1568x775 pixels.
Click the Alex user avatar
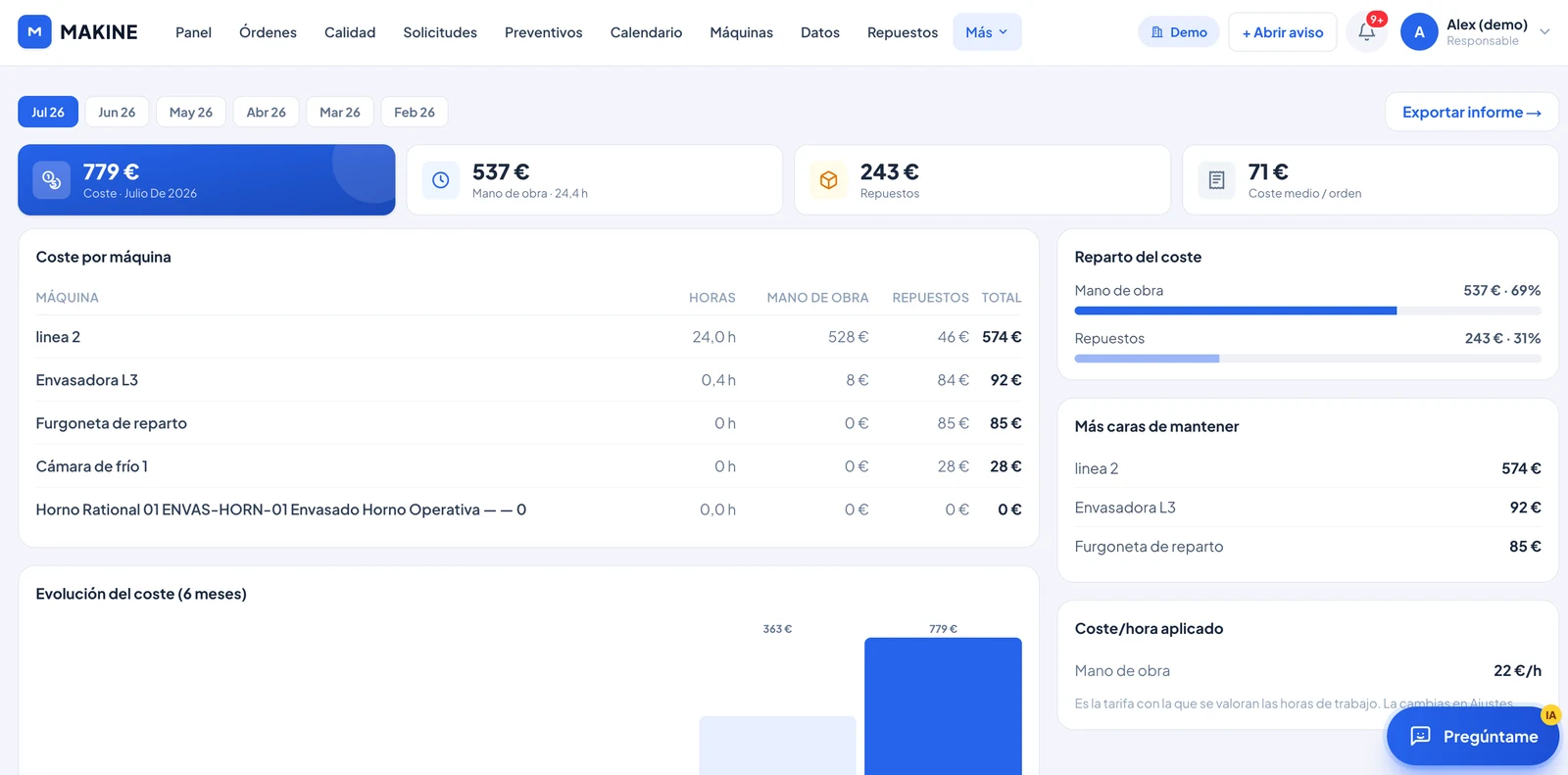pos(1419,32)
